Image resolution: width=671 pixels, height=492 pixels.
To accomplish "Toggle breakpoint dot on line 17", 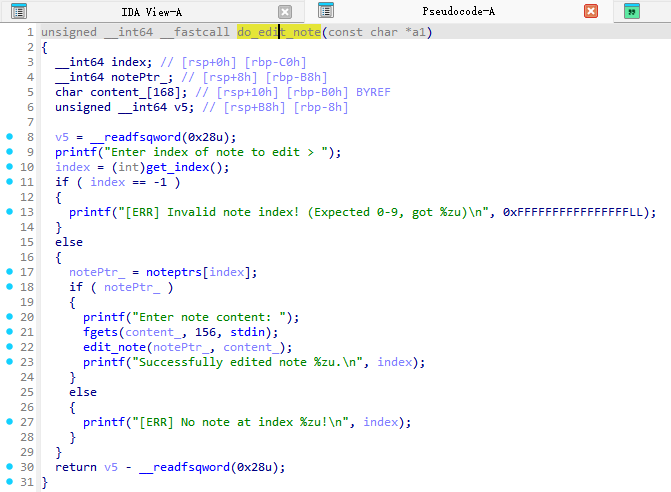I will pos(10,272).
